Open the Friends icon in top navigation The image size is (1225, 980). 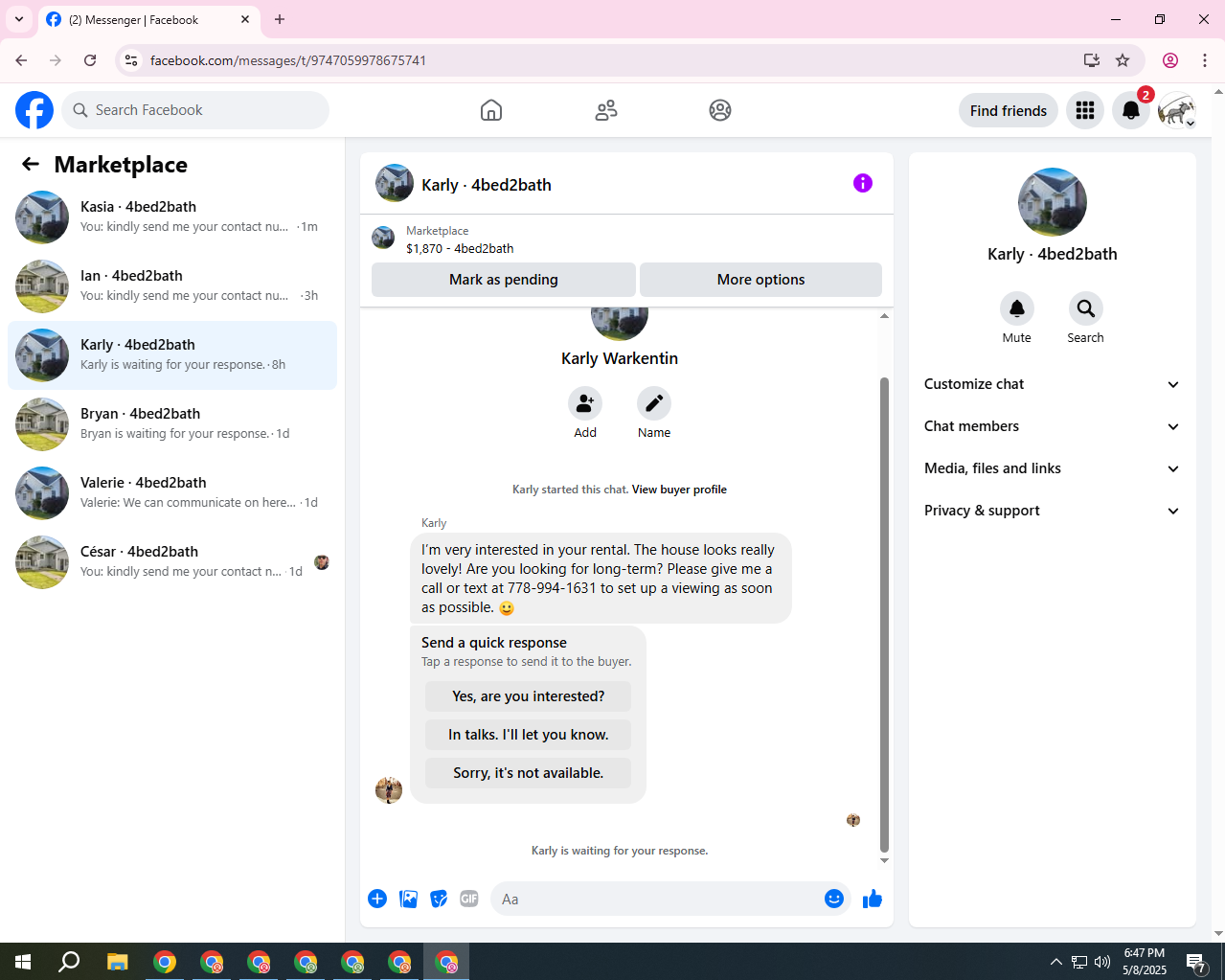(x=606, y=110)
